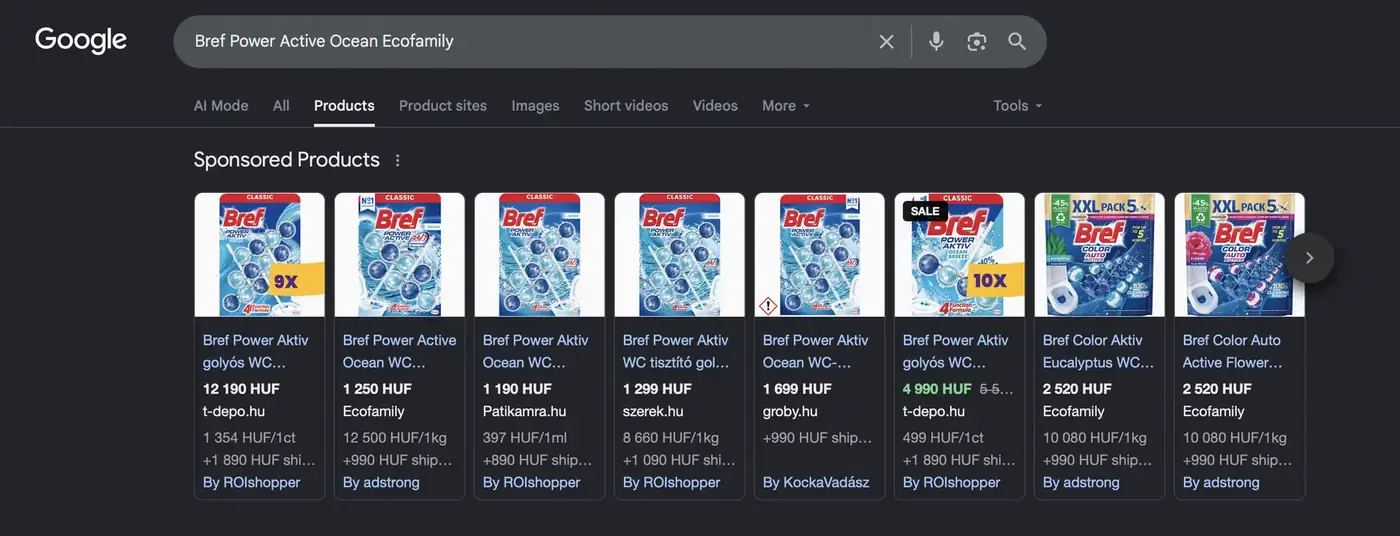Open search by image camera icon
The image size is (1400, 536).
(977, 41)
